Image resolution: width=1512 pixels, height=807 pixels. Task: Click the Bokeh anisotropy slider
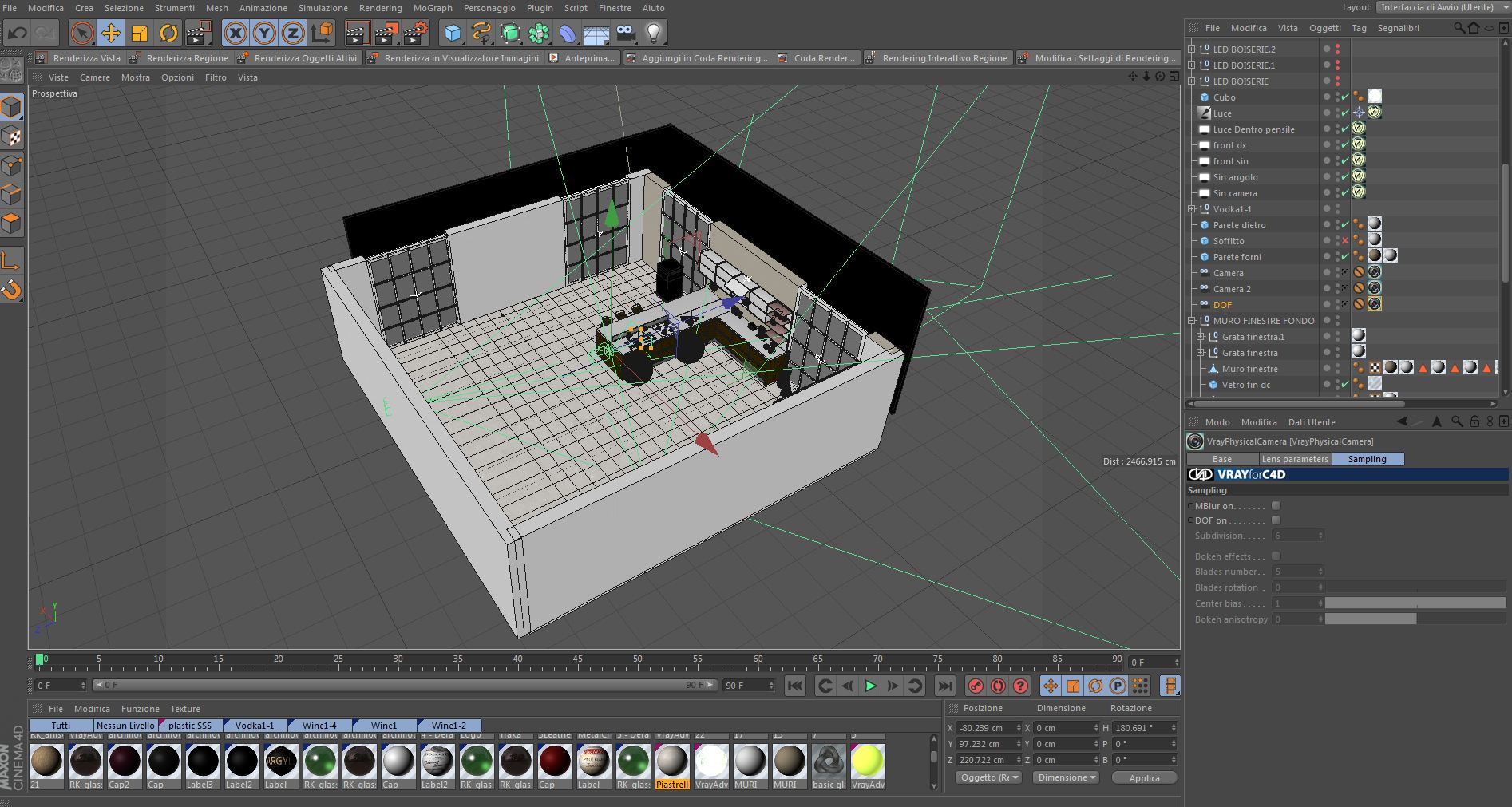tap(1415, 619)
